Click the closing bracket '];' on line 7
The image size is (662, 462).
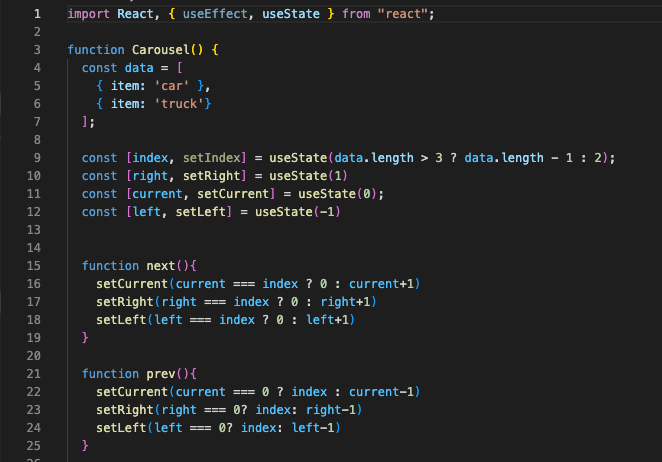click(x=89, y=122)
